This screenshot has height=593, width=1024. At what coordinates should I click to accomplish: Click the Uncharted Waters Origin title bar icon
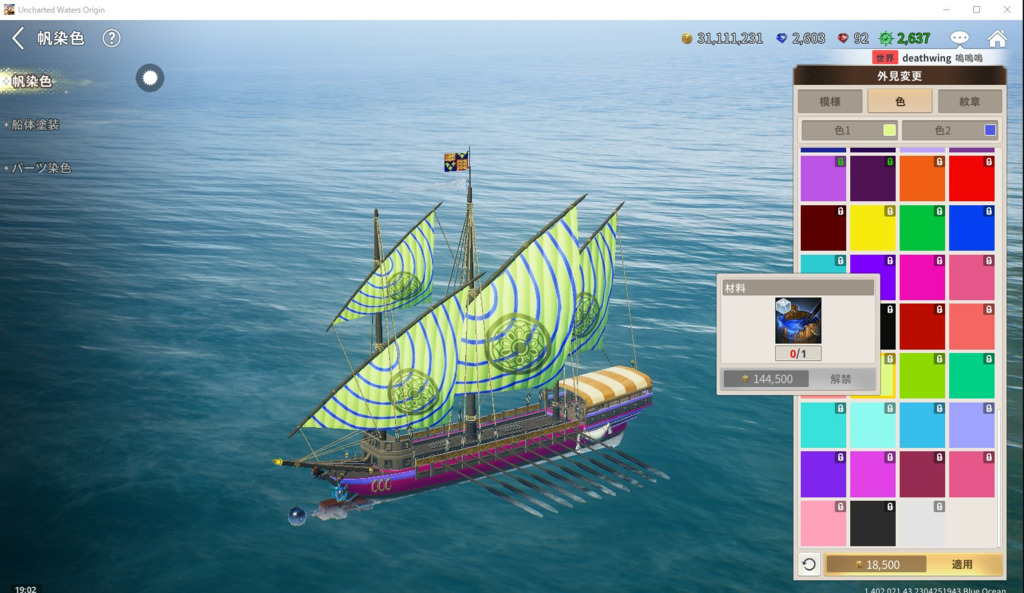click(x=8, y=9)
